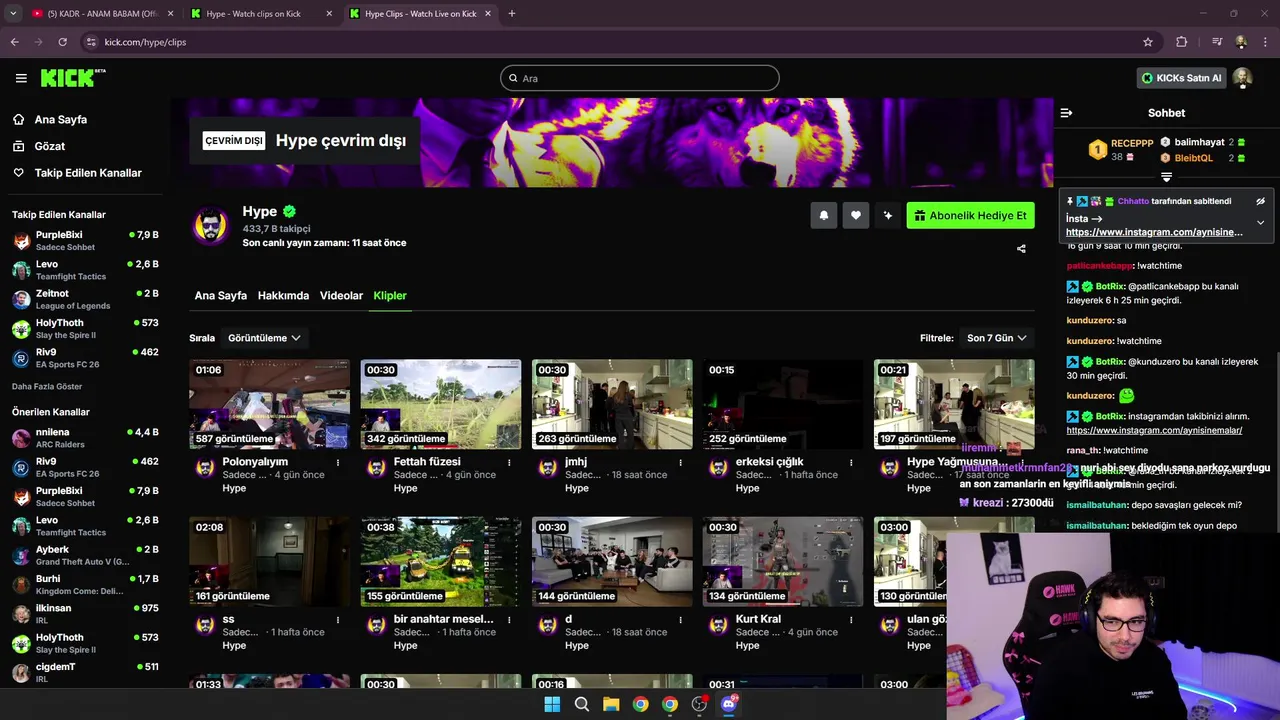Open the tab search dropdown in the browser
The height and width of the screenshot is (720, 1280).
tap(13, 14)
